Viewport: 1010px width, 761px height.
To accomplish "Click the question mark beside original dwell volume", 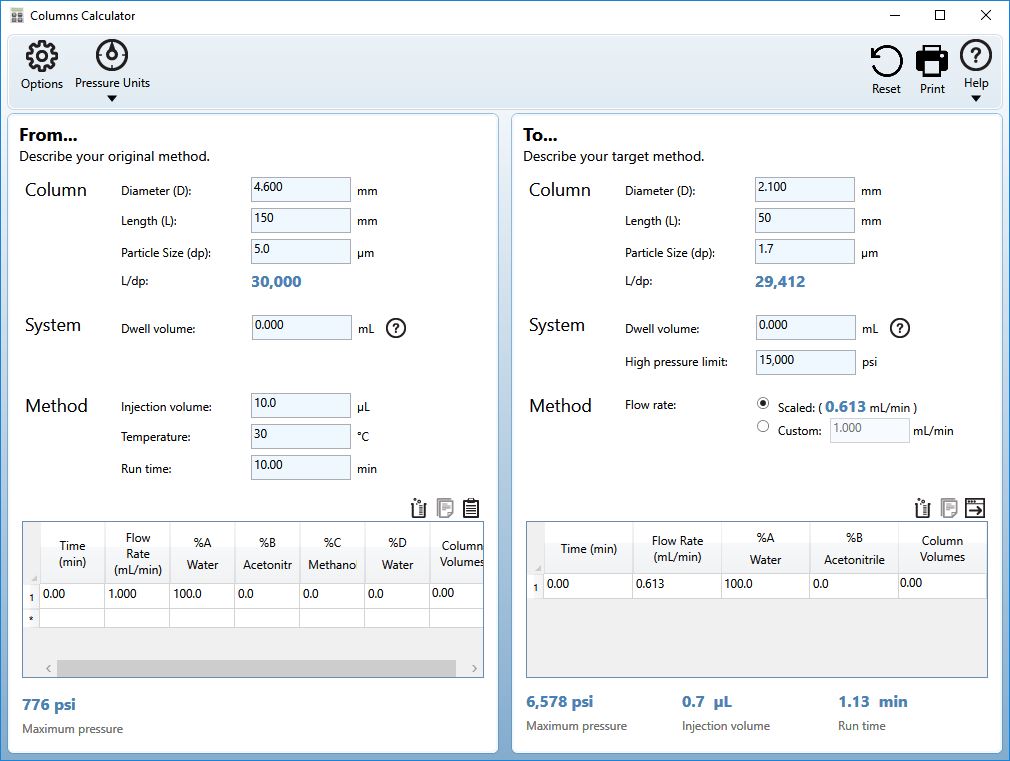I will click(395, 327).
